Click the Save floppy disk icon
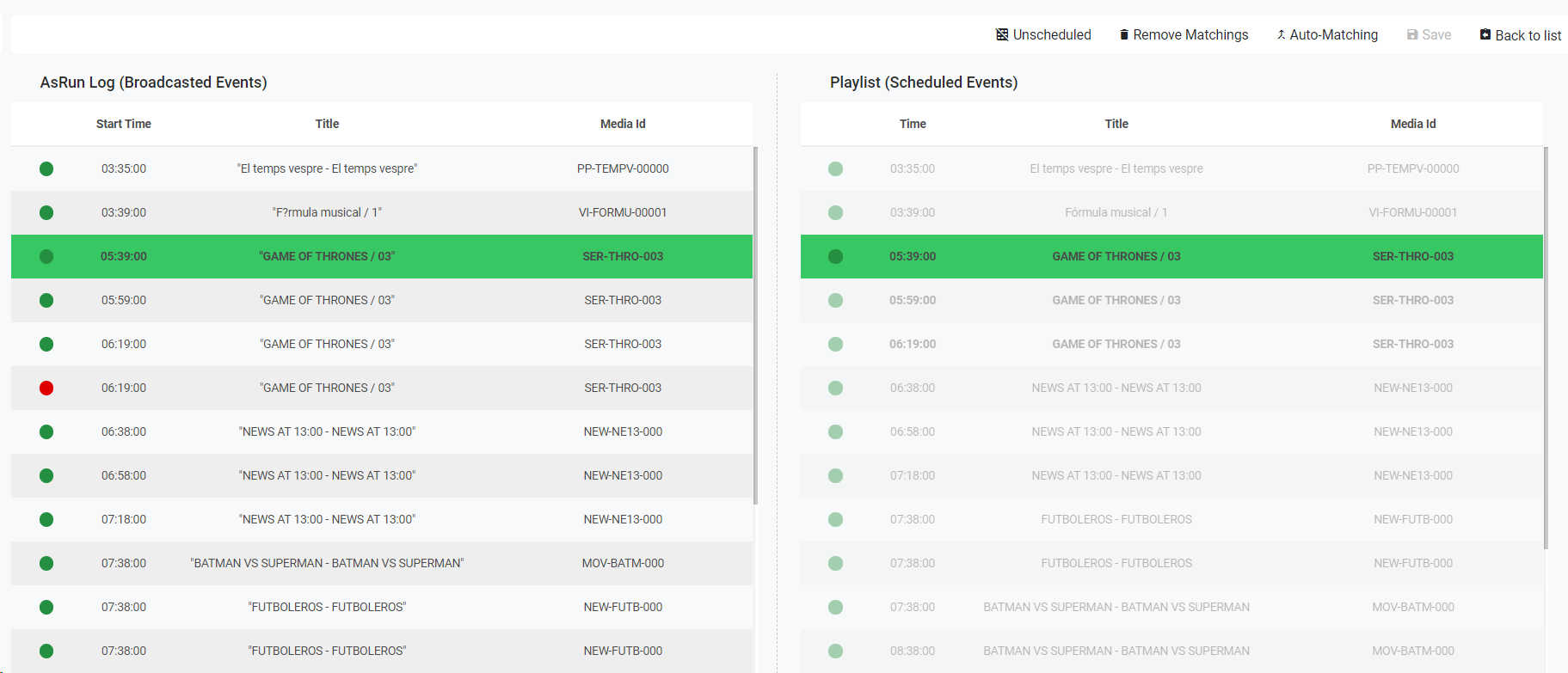1568x673 pixels. click(1412, 34)
